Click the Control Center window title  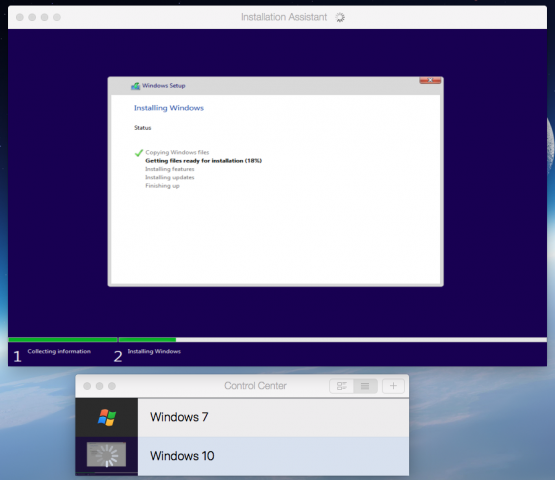255,386
